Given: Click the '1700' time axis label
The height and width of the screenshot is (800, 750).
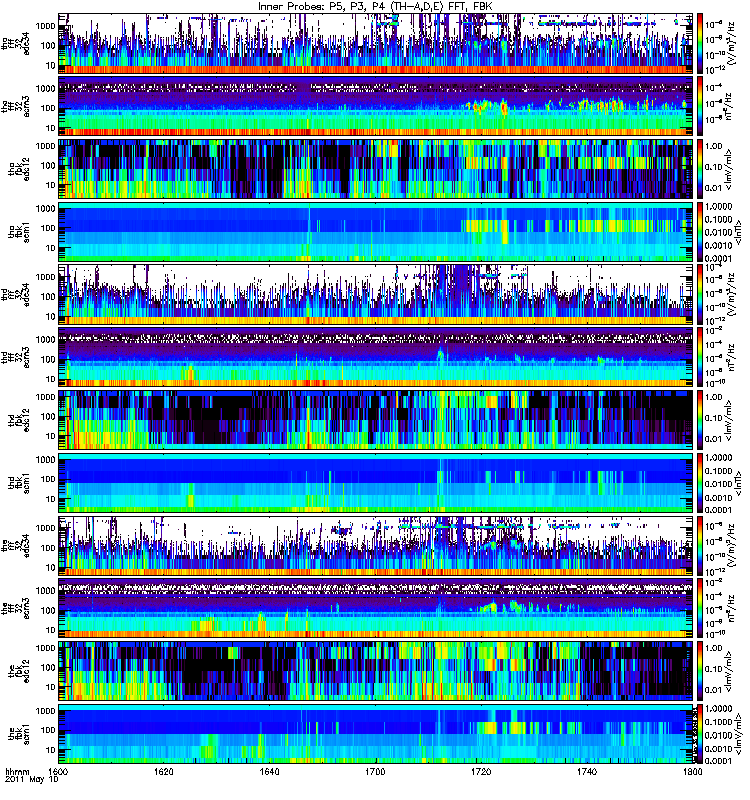Looking at the screenshot, I should tap(376, 771).
